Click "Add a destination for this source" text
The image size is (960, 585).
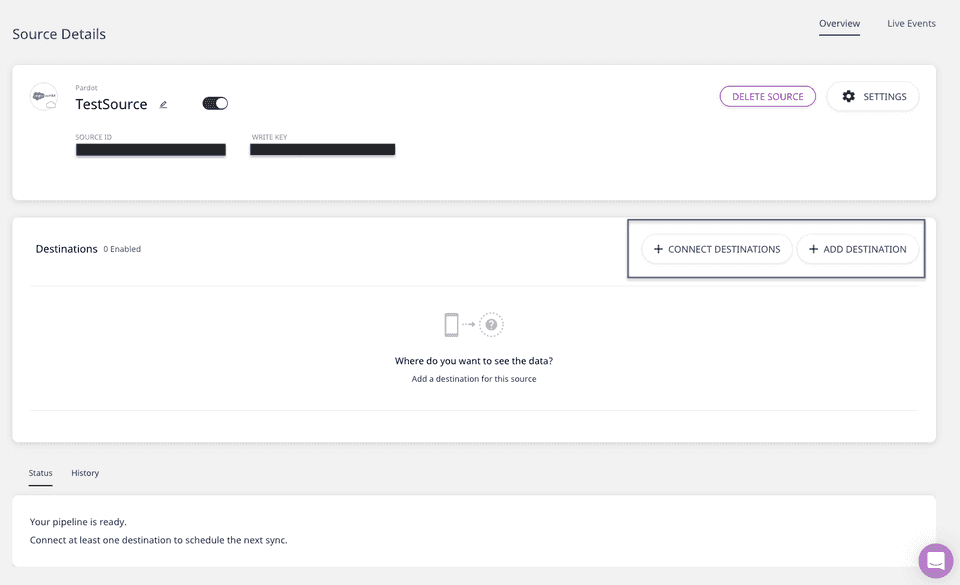coord(474,379)
